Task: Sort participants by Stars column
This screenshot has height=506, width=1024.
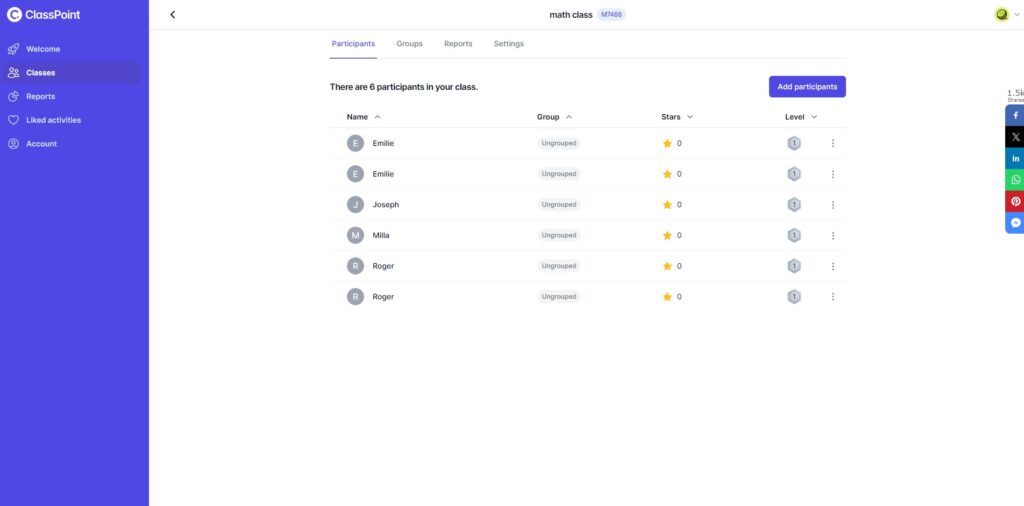Action: (x=677, y=117)
